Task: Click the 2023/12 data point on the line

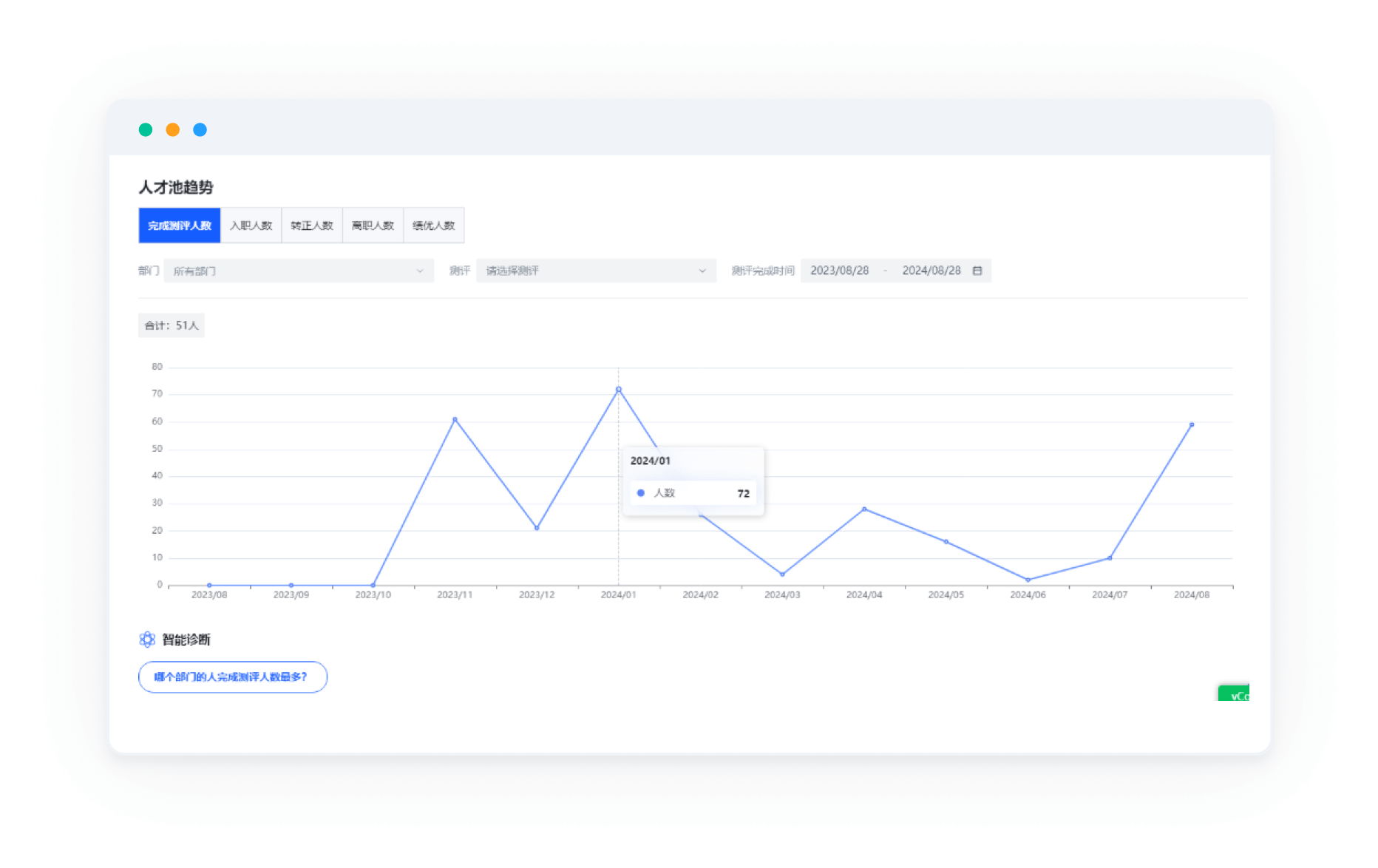Action: coord(537,528)
